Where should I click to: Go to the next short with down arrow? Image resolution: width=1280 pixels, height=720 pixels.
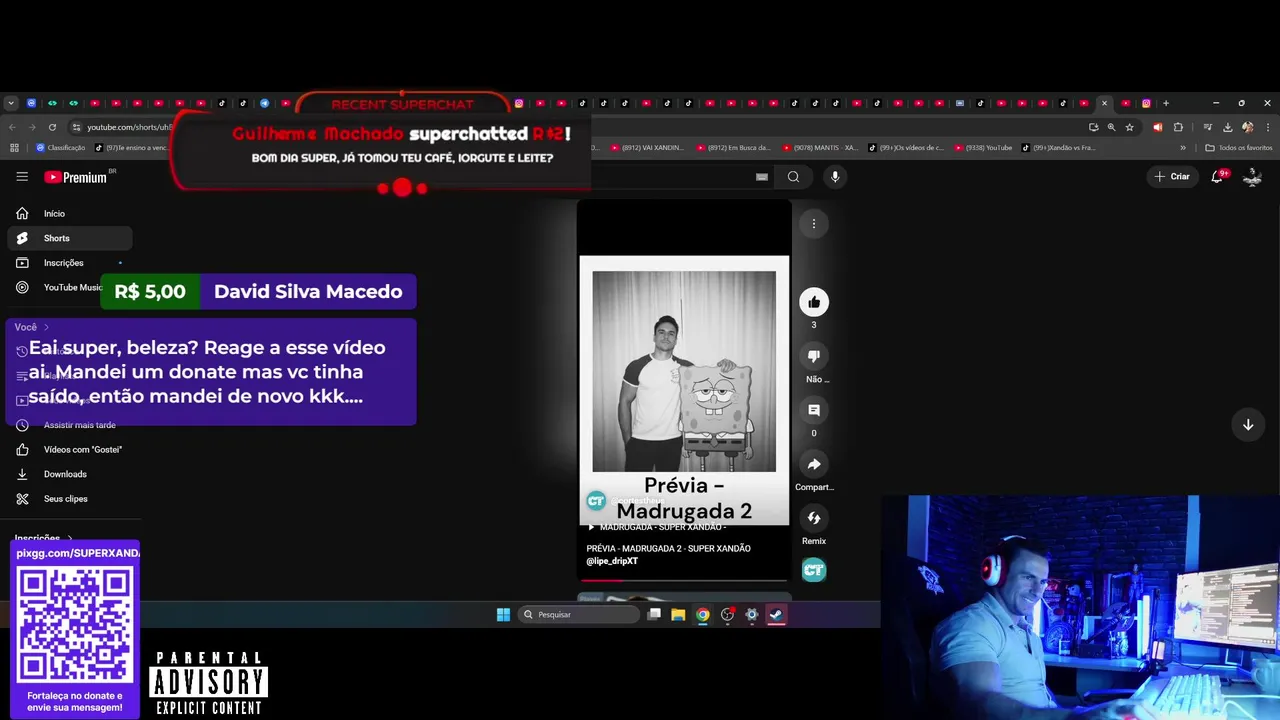[x=1248, y=425]
